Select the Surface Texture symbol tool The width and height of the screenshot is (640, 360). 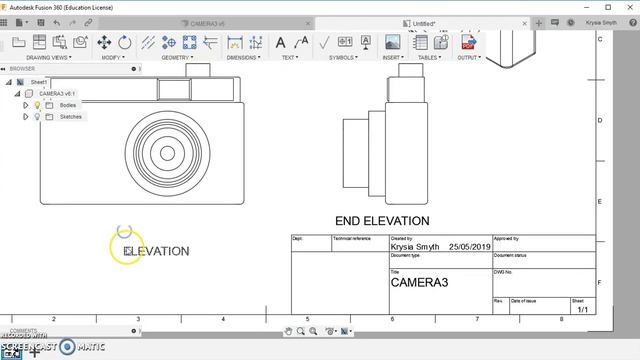click(x=324, y=42)
